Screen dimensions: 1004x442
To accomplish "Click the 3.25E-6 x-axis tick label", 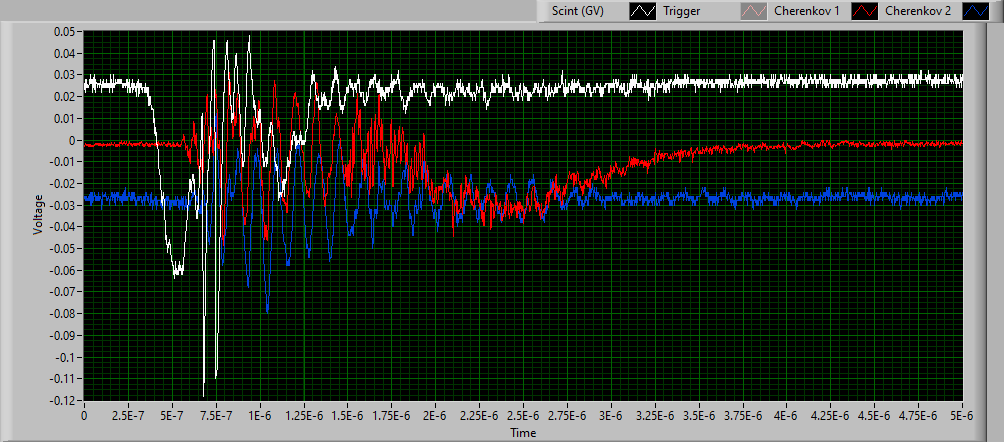I will tap(655, 415).
